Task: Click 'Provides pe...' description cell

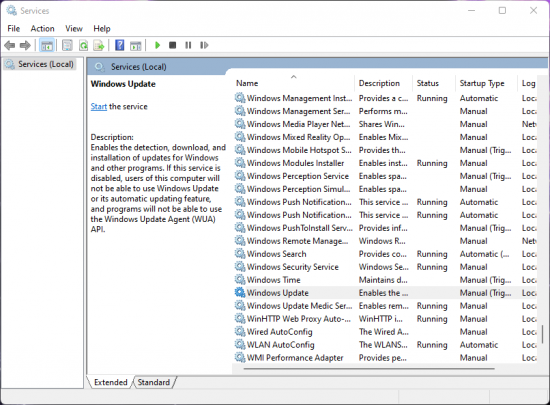Action: (382, 358)
